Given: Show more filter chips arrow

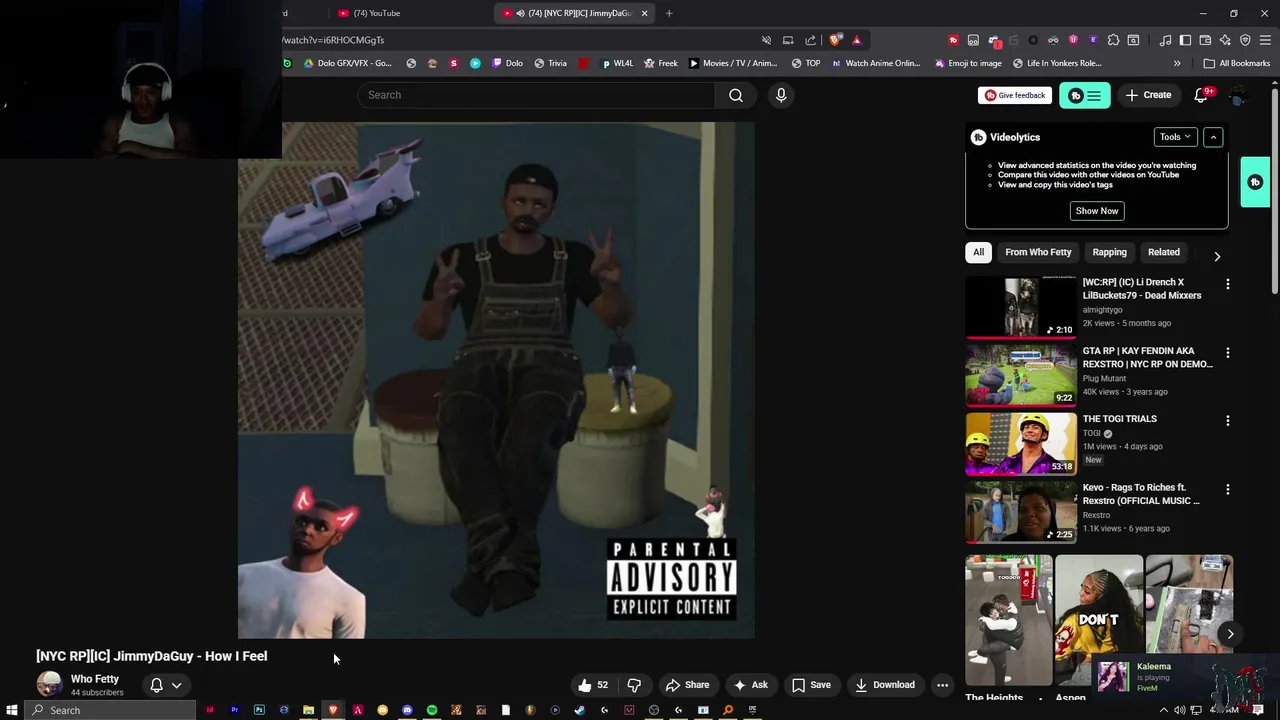Looking at the screenshot, I should click(x=1217, y=256).
